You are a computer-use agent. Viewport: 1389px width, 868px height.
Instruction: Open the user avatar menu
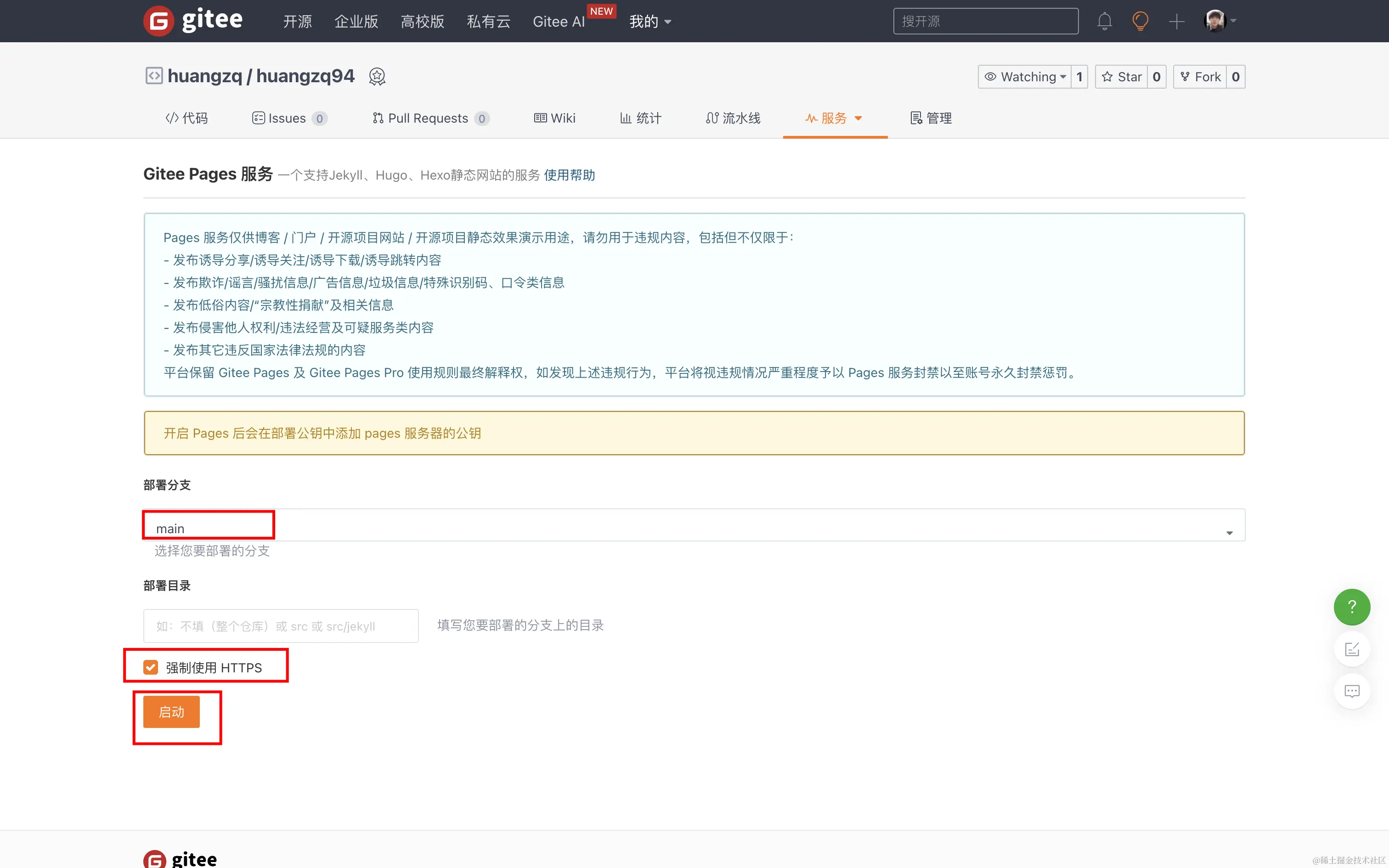point(1220,21)
